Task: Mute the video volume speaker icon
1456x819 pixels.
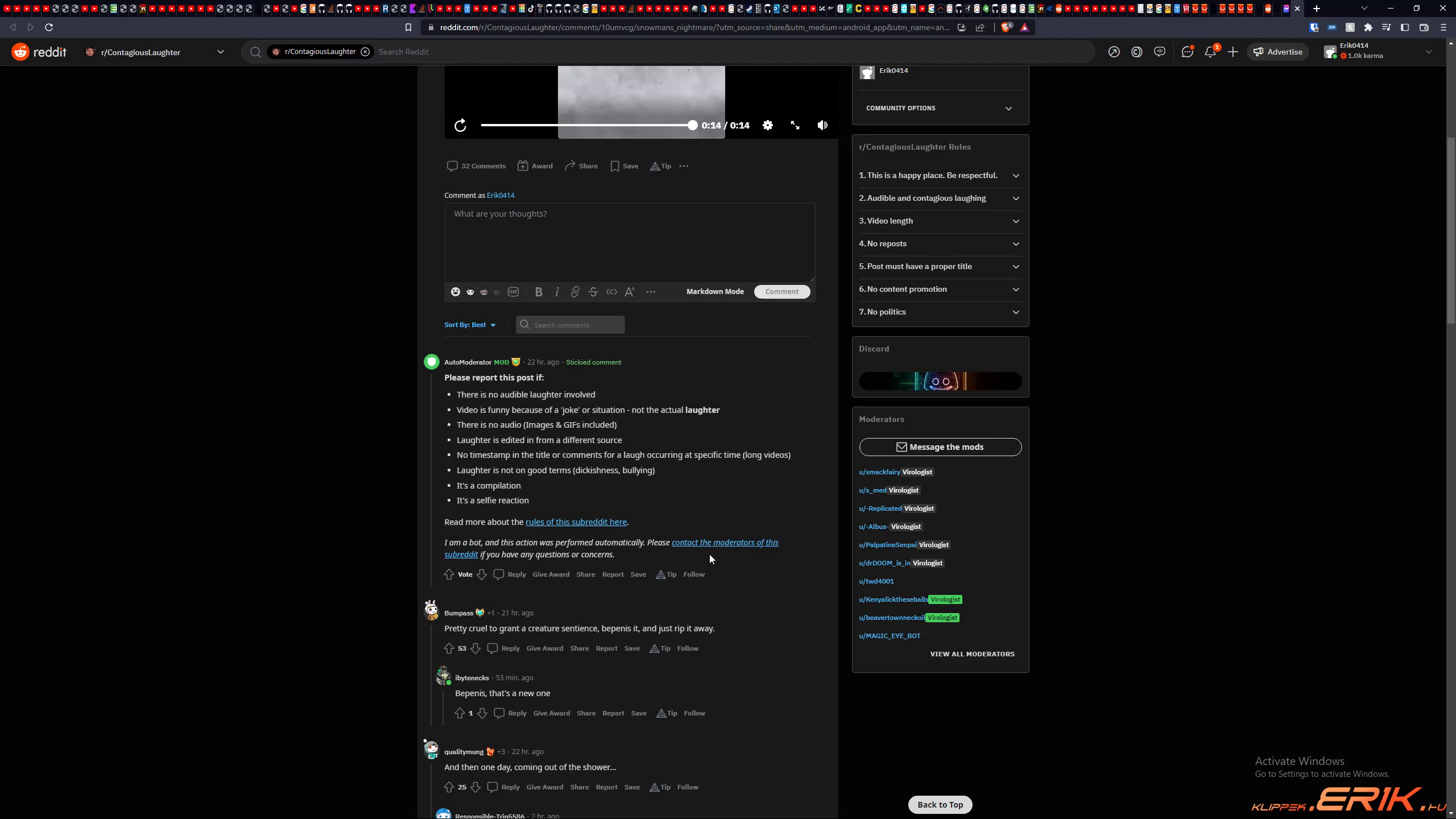Action: point(822,125)
